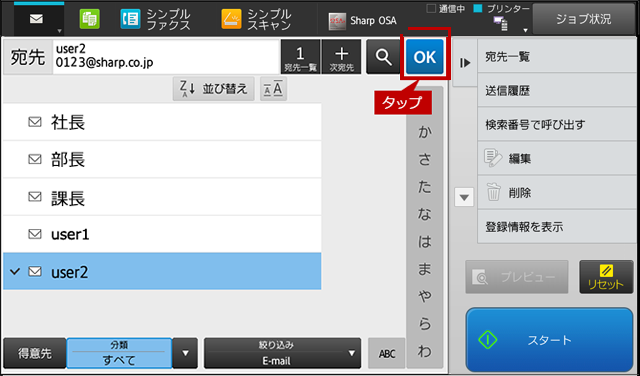The height and width of the screenshot is (376, 640).
Task: Jump to た index in kana bar
Action: [424, 187]
